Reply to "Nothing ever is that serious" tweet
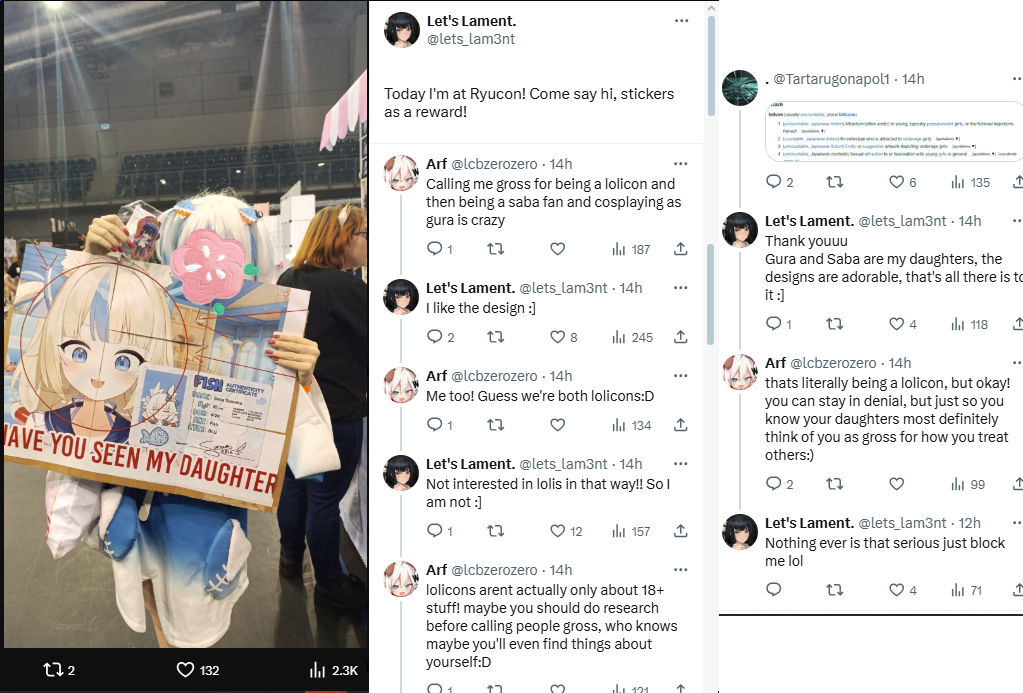This screenshot has height=693, width=1023. point(774,590)
